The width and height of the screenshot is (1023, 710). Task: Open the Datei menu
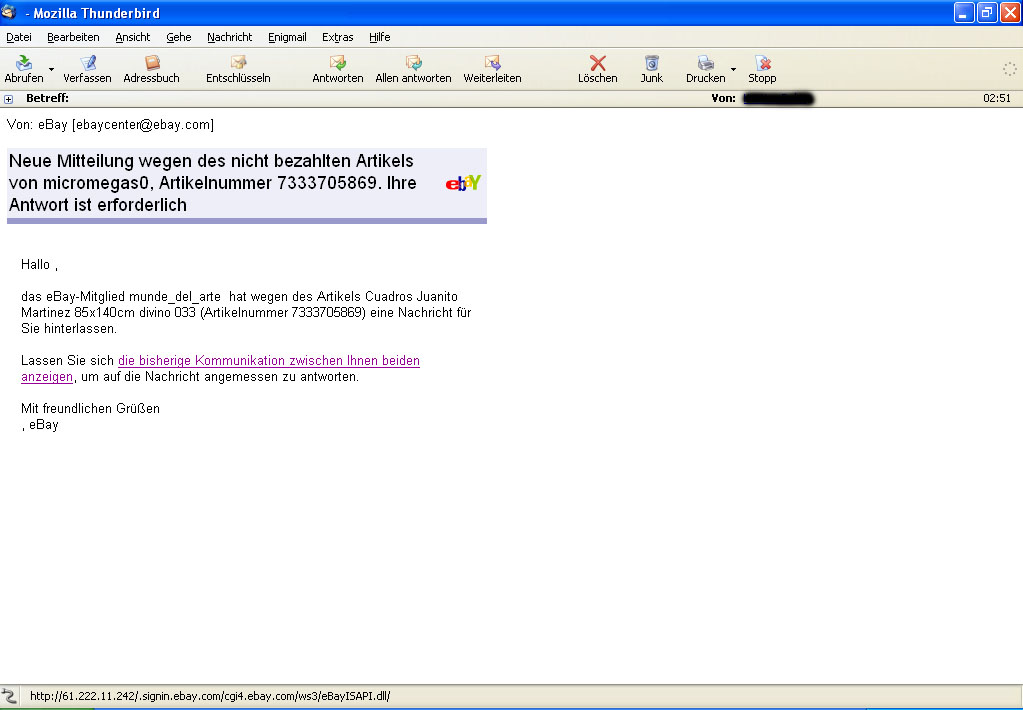click(19, 37)
